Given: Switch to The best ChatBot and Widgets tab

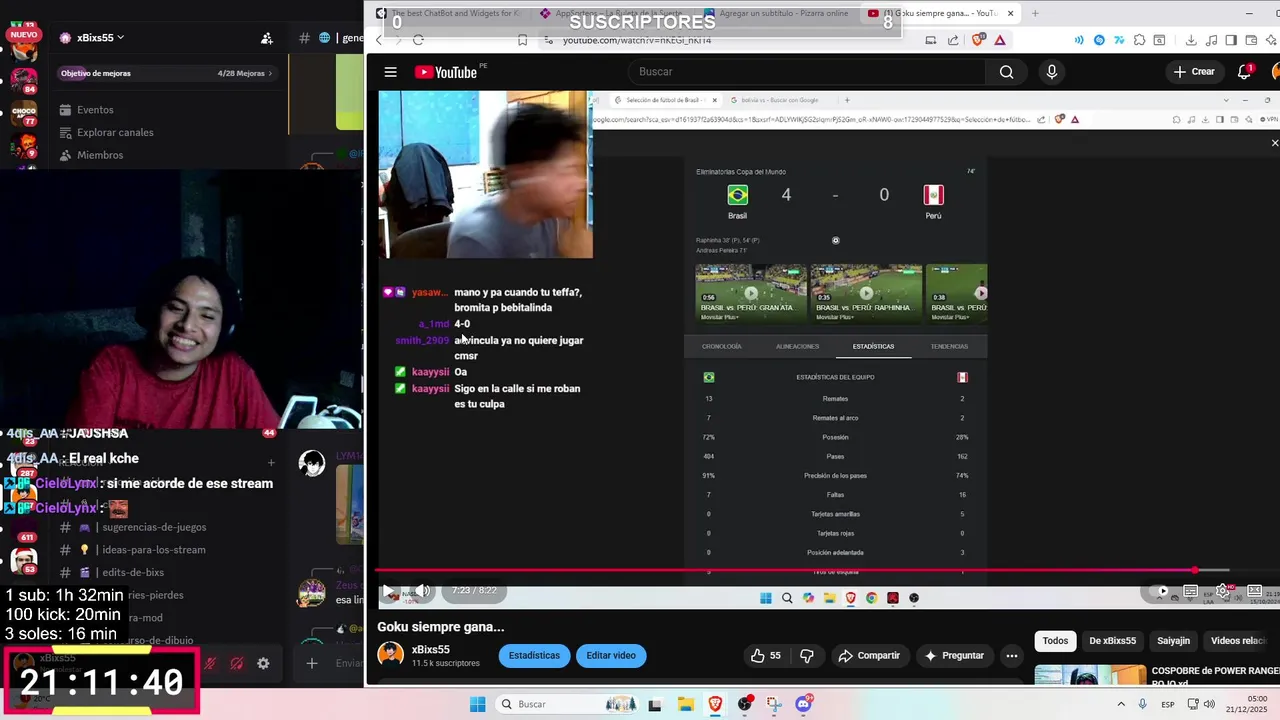Looking at the screenshot, I should pos(448,13).
